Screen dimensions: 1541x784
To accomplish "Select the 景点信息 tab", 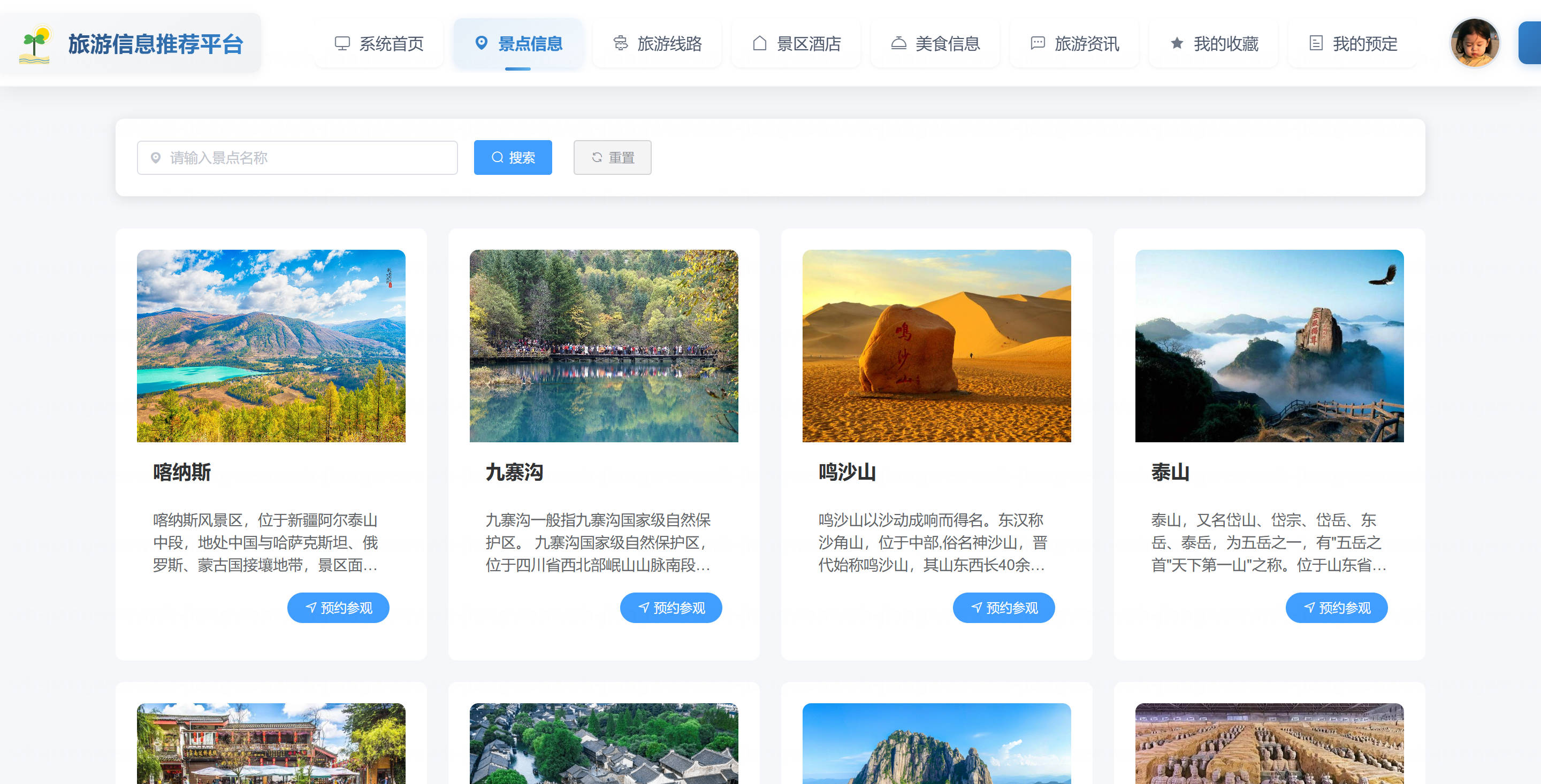I will pyautogui.click(x=518, y=43).
